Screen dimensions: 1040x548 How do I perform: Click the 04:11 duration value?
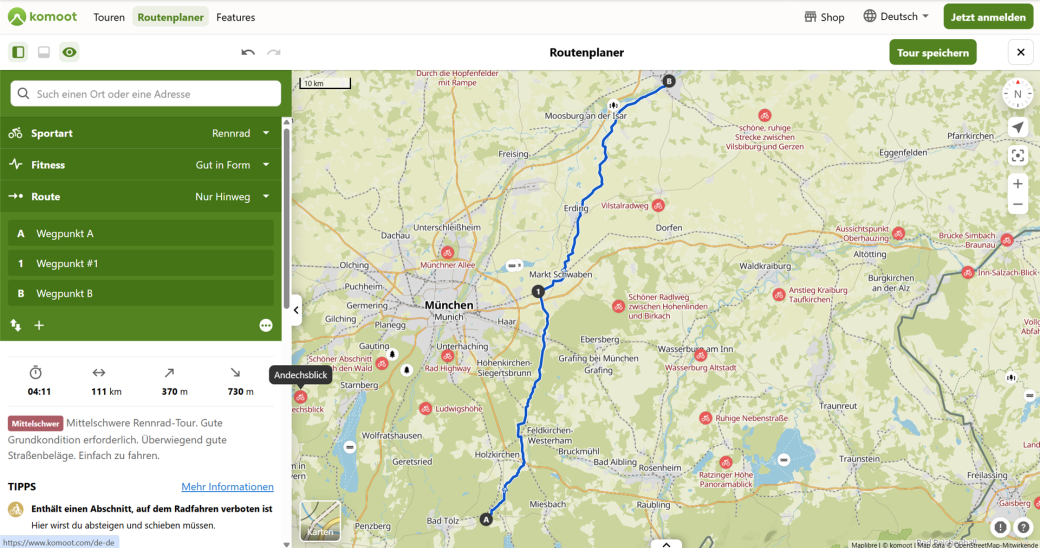39,391
